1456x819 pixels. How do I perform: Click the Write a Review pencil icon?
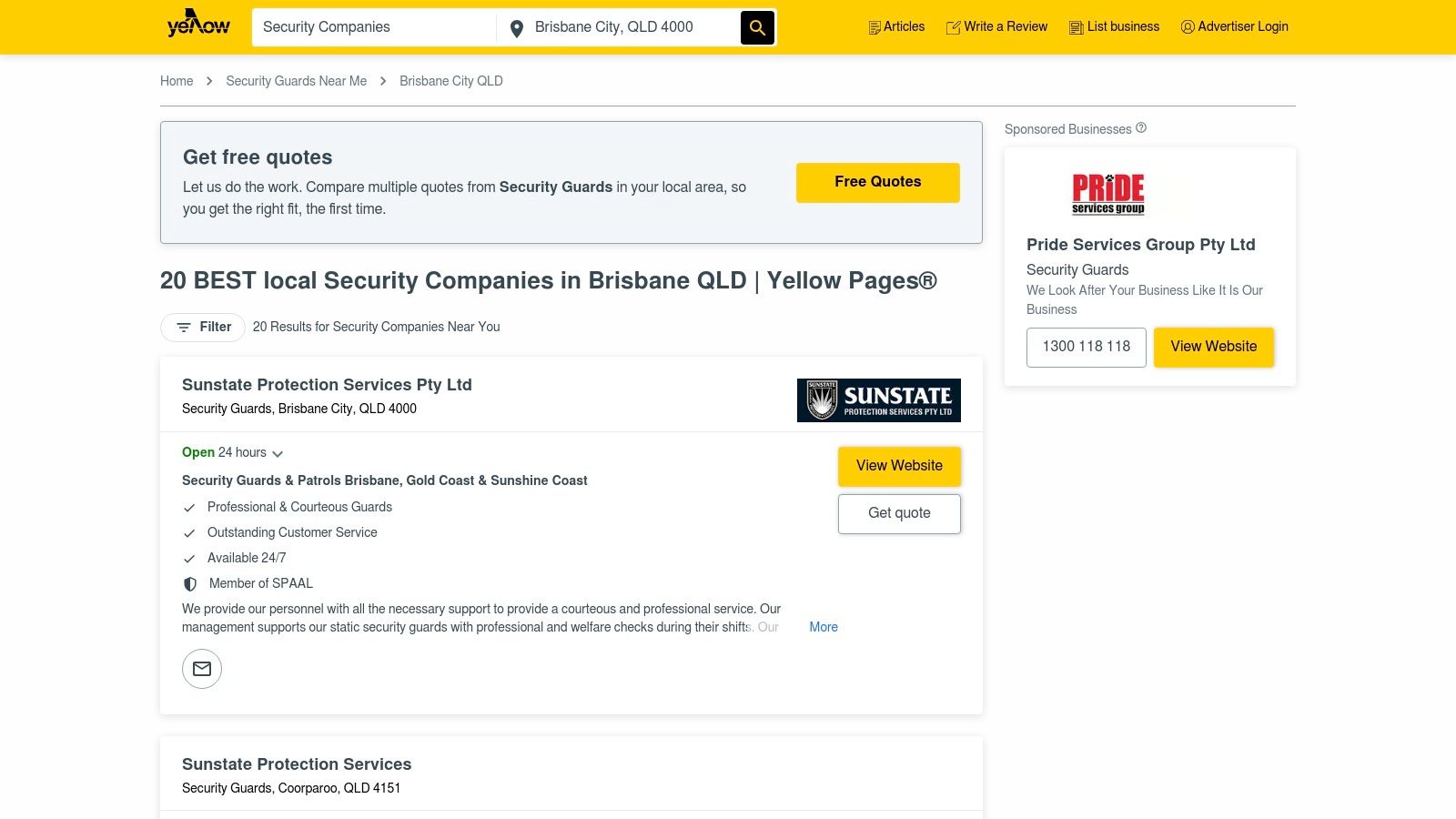[954, 27]
